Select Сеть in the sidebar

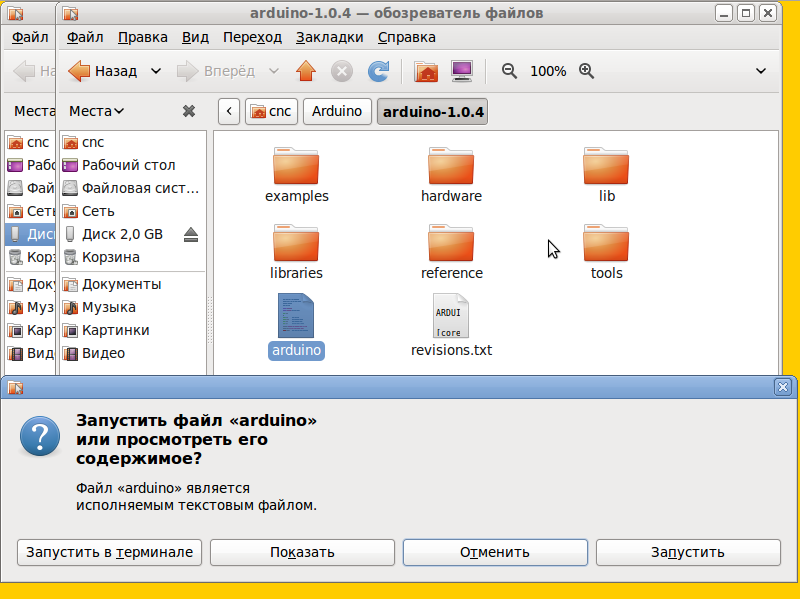tap(133, 211)
